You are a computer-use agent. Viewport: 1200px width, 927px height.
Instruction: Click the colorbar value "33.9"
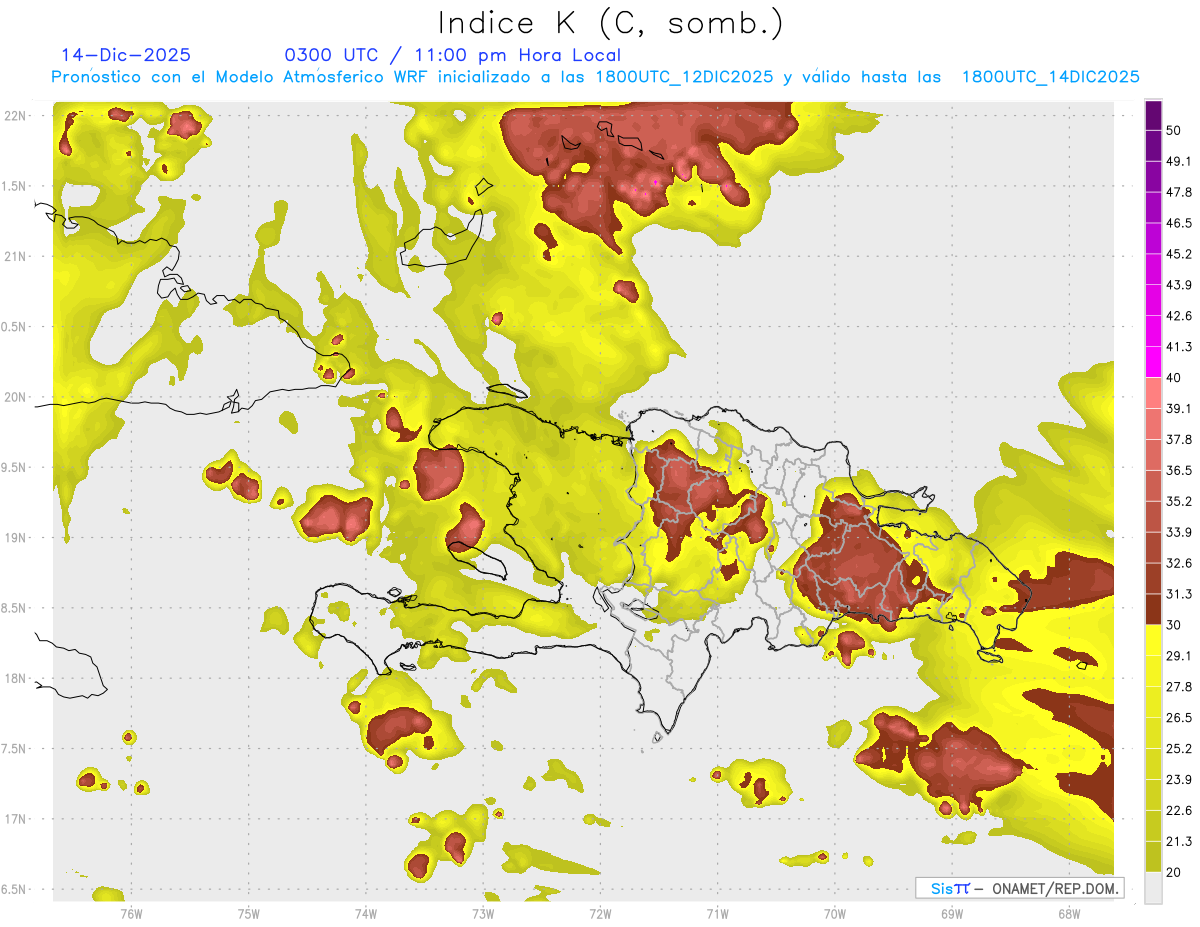coord(1179,532)
